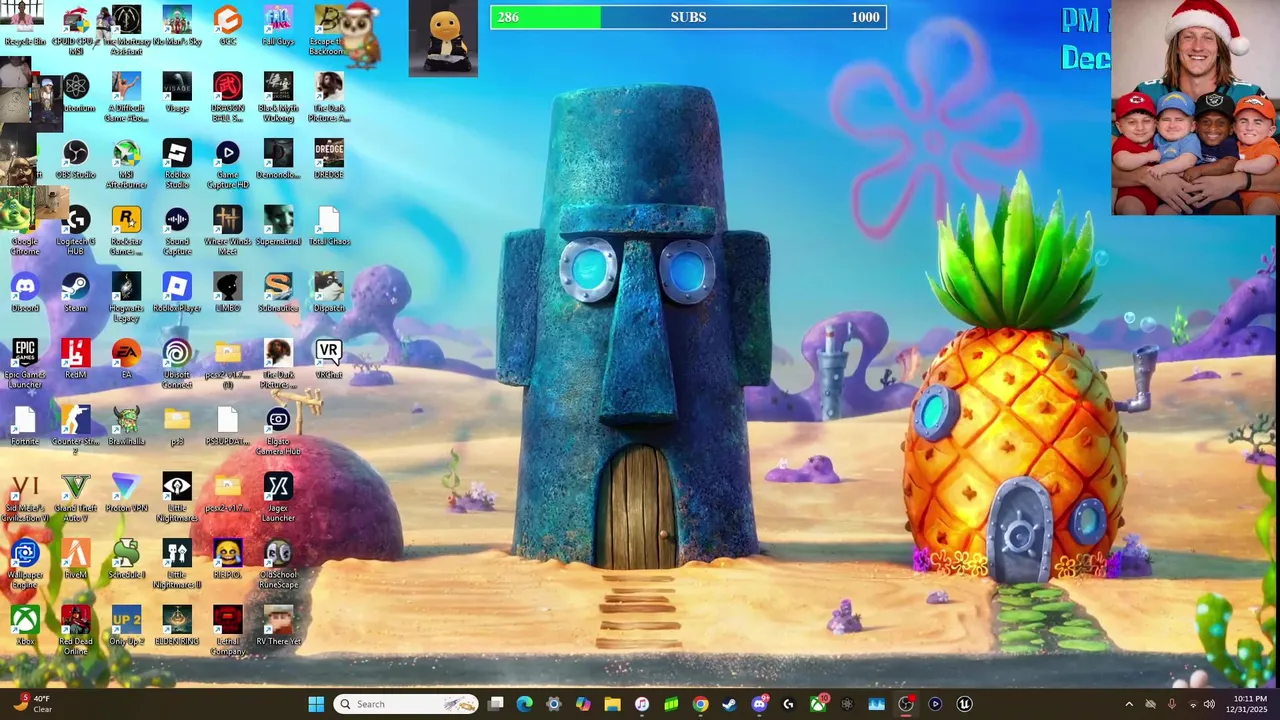Open the Windows Start button

pyautogui.click(x=316, y=704)
